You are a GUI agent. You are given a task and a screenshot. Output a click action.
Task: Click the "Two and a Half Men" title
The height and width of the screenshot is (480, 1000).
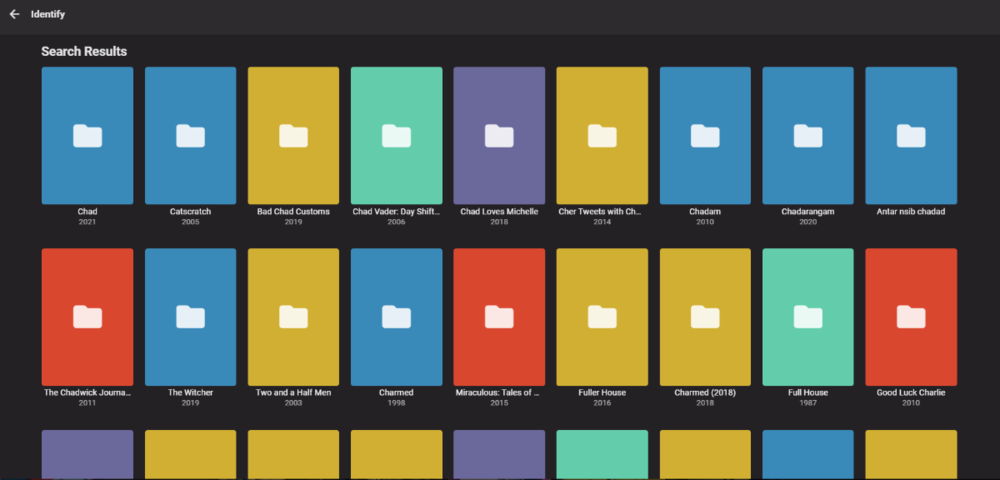[x=293, y=393]
